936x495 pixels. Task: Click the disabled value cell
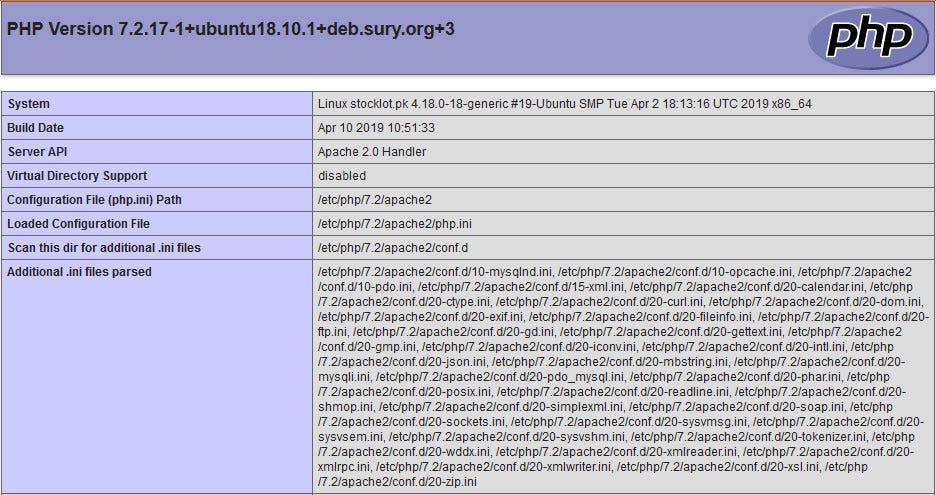[x=623, y=176]
